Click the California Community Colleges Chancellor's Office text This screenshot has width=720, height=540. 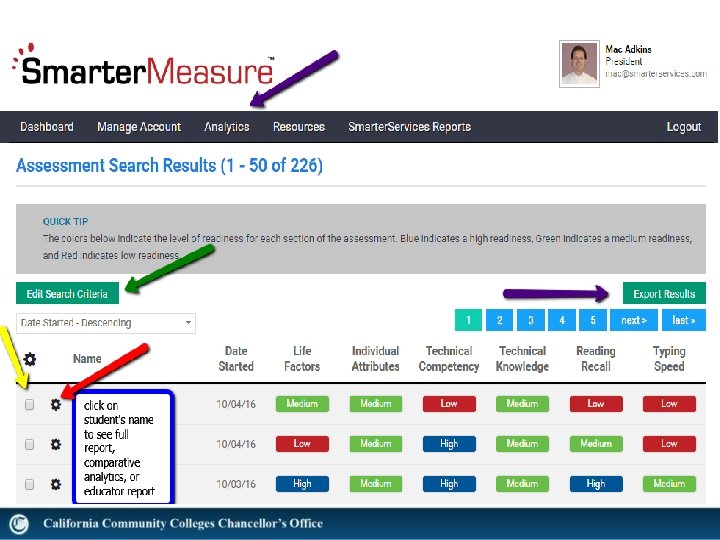pyautogui.click(x=183, y=523)
